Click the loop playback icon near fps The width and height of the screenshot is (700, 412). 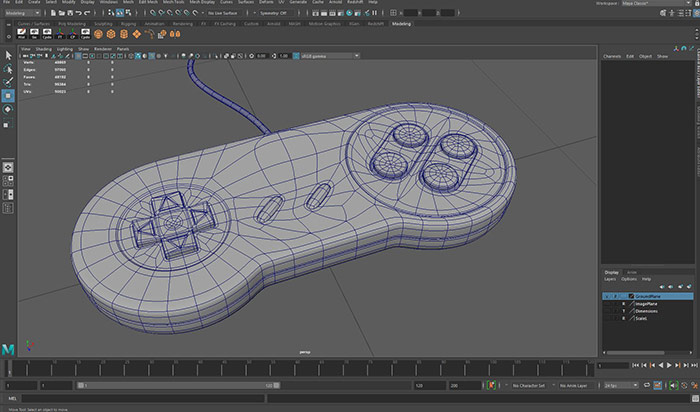(647, 385)
